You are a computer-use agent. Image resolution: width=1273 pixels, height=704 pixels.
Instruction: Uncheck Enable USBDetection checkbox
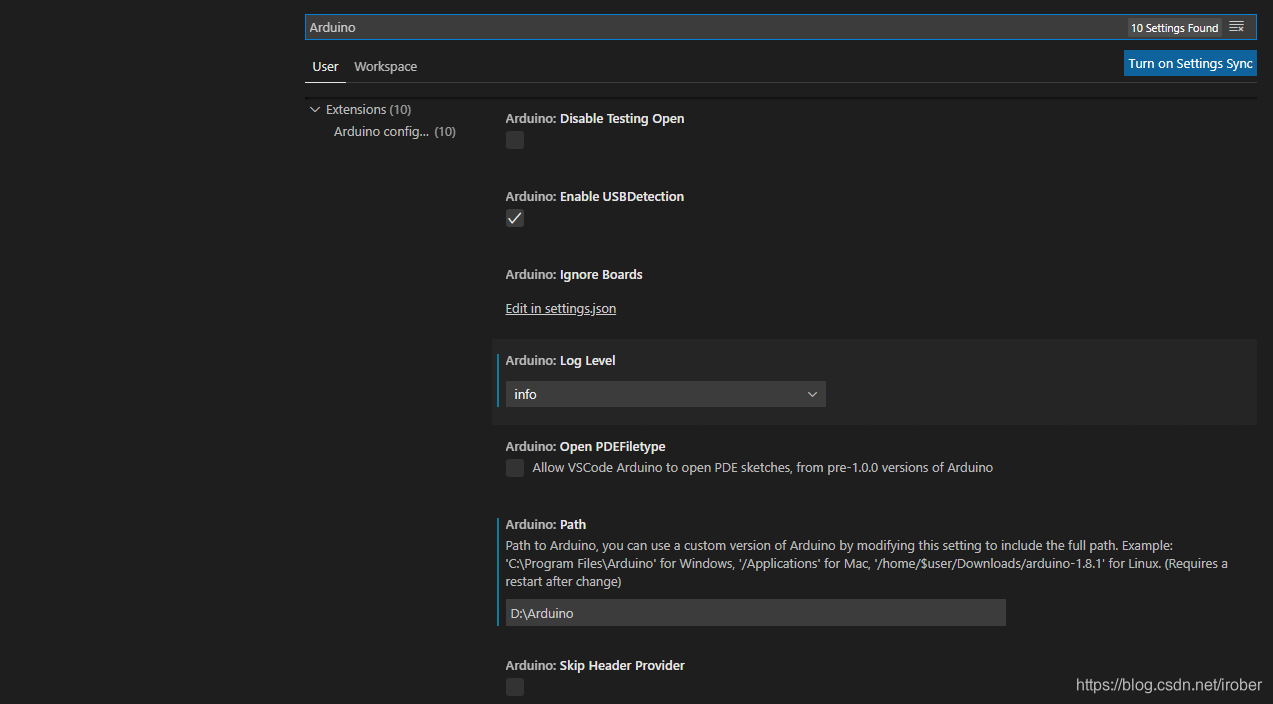[x=515, y=218]
